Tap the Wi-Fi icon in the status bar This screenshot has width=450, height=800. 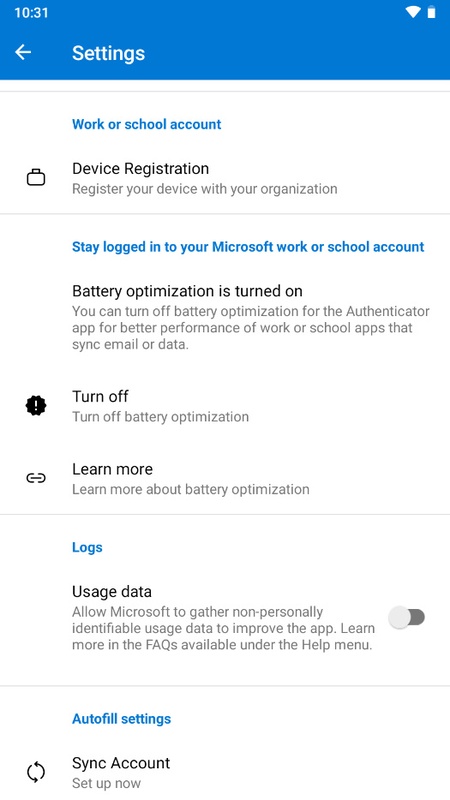click(413, 12)
